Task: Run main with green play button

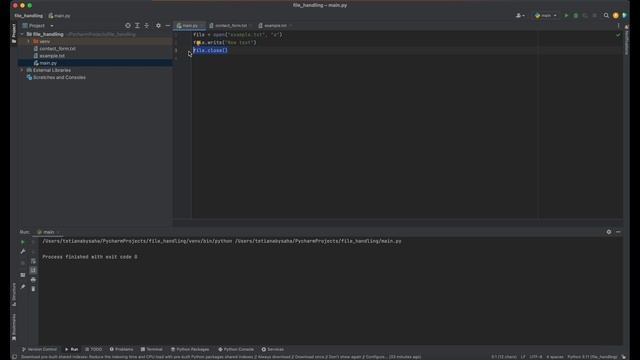Action: click(x=566, y=16)
